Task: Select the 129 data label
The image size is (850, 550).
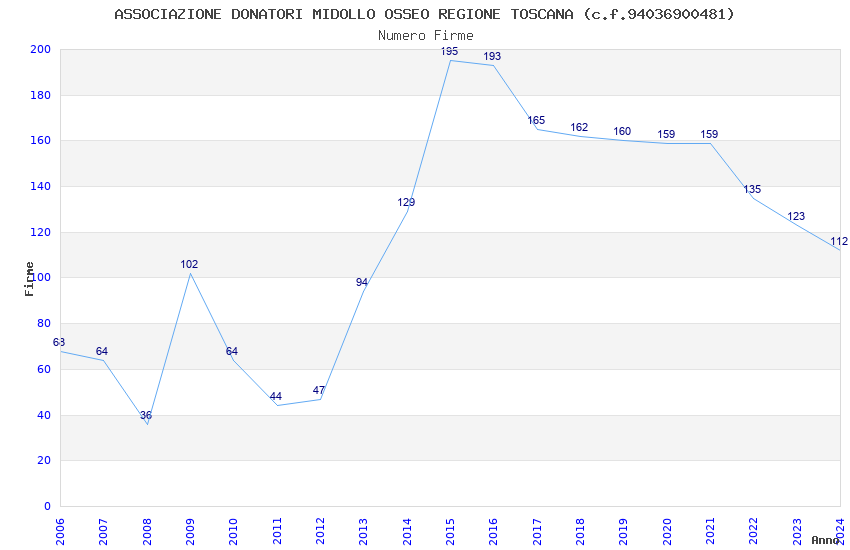Action: [406, 202]
